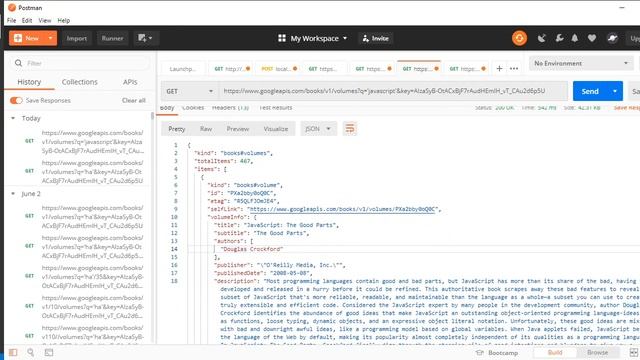Select the Preview response view
This screenshot has height=360, width=640.
tap(238, 129)
